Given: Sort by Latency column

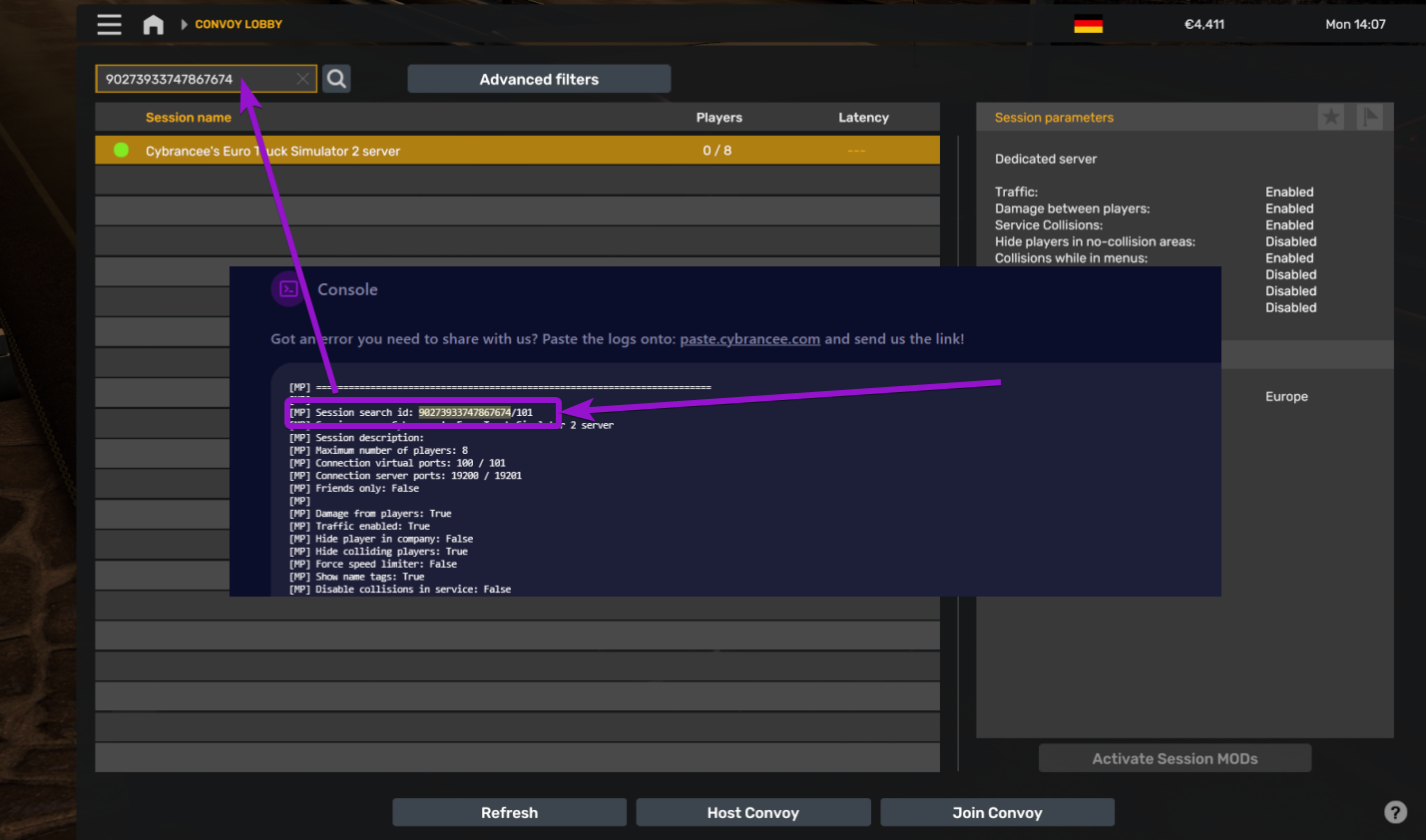Looking at the screenshot, I should [x=863, y=118].
